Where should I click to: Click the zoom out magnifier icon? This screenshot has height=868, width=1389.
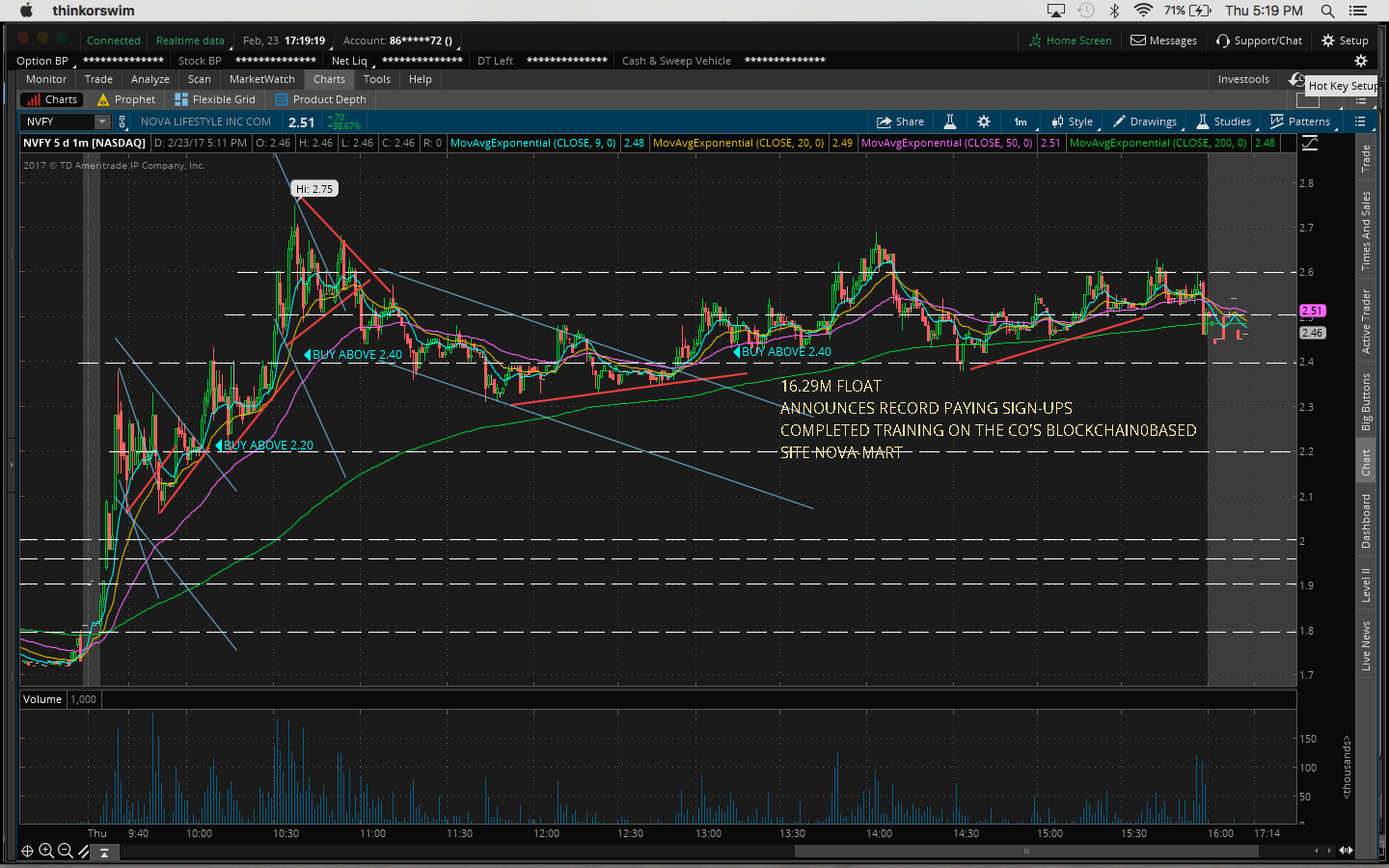65,851
